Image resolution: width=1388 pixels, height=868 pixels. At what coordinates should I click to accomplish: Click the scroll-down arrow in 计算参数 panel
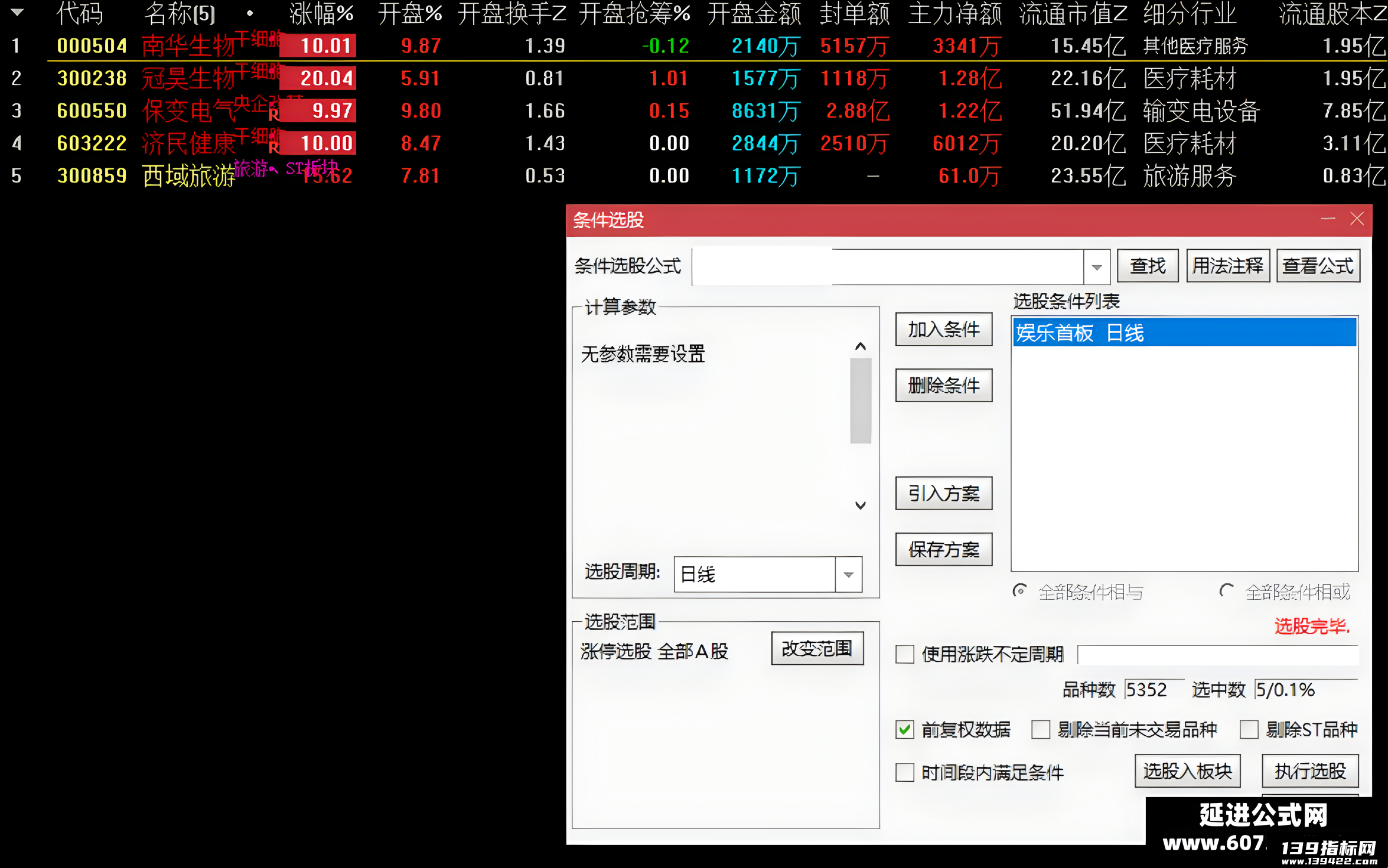click(x=861, y=505)
